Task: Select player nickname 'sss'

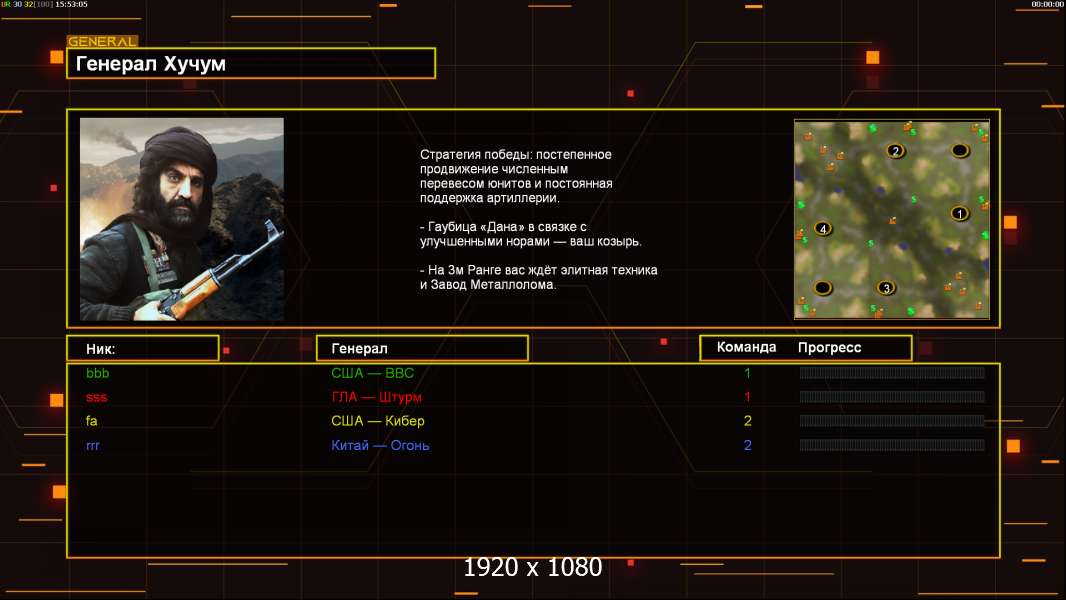Action: point(97,398)
